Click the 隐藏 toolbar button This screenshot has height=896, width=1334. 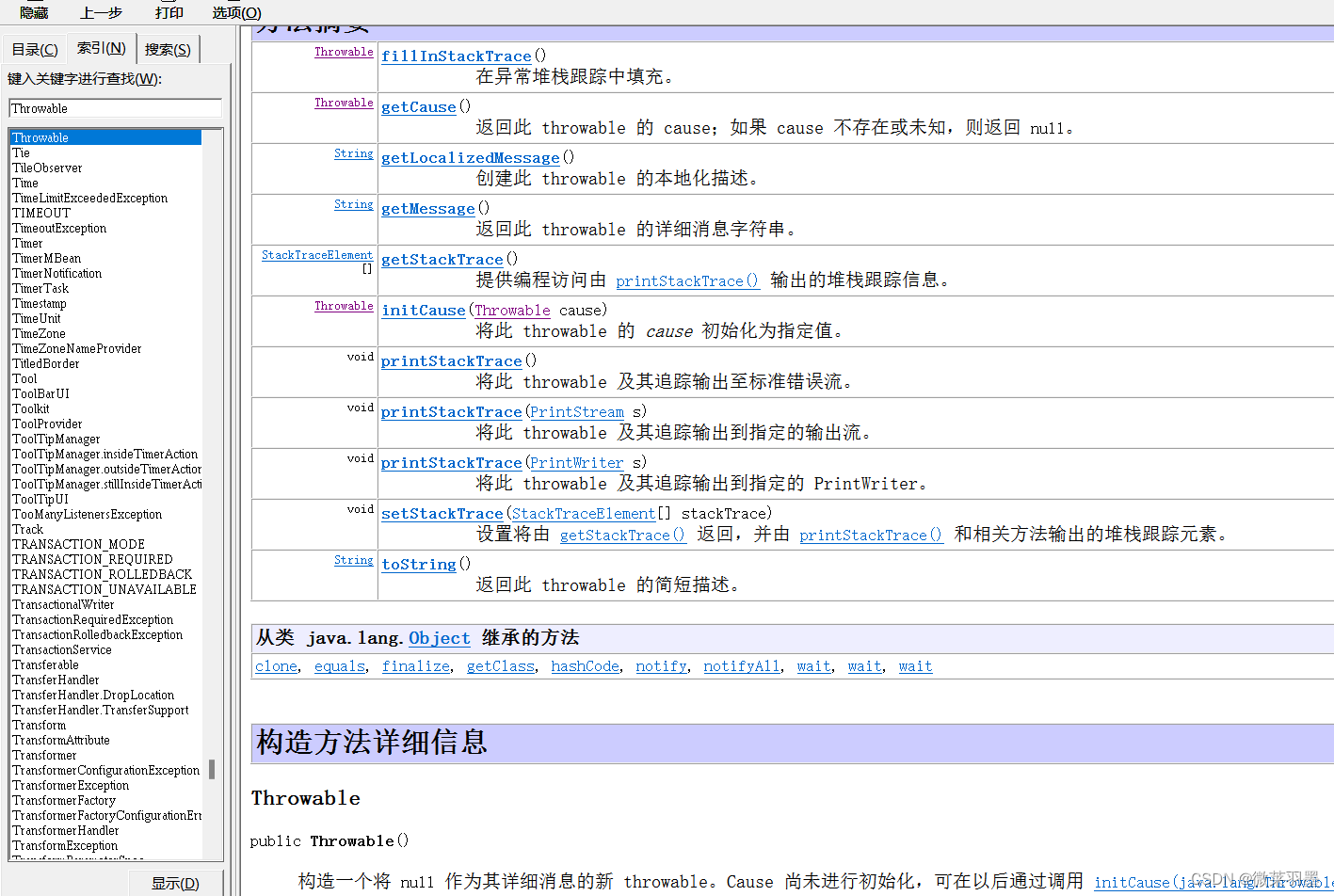coord(34,12)
